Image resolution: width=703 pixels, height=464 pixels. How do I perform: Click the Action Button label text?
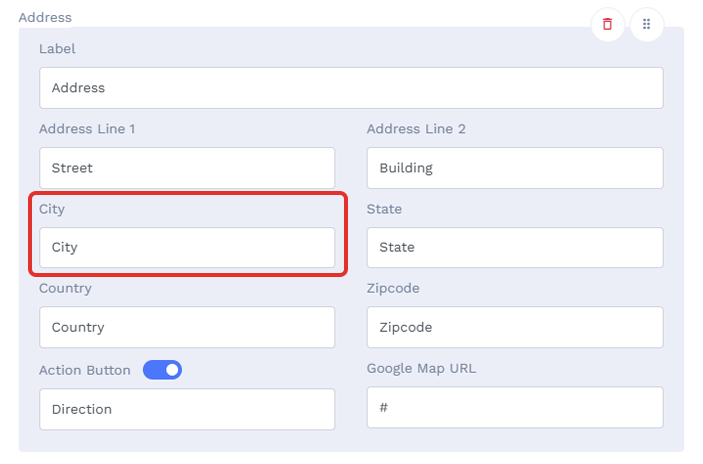85,370
